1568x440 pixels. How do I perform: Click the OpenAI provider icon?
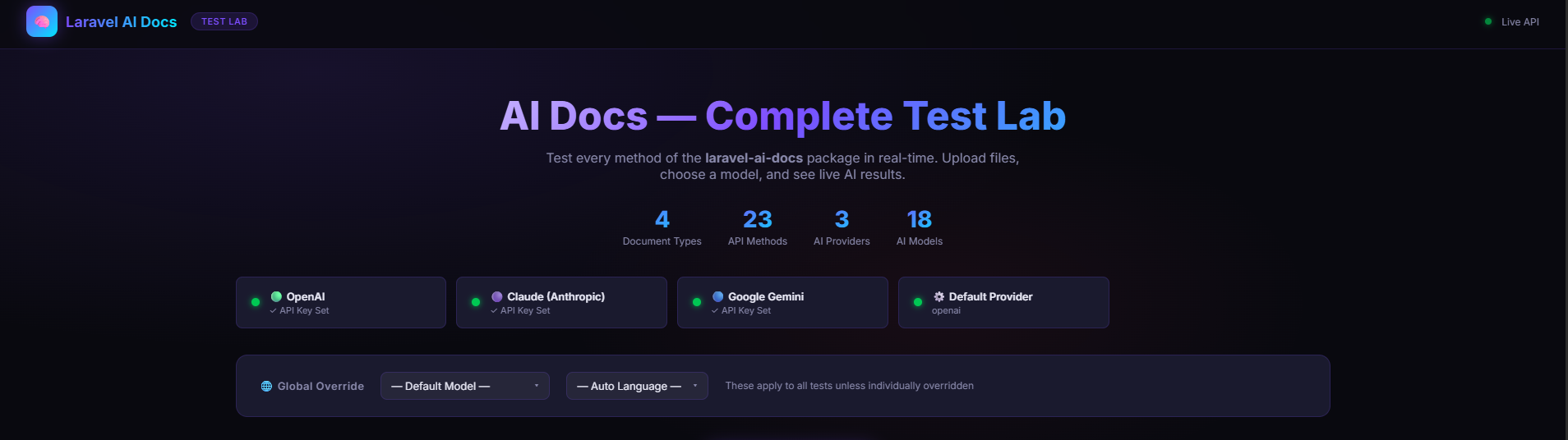click(276, 296)
